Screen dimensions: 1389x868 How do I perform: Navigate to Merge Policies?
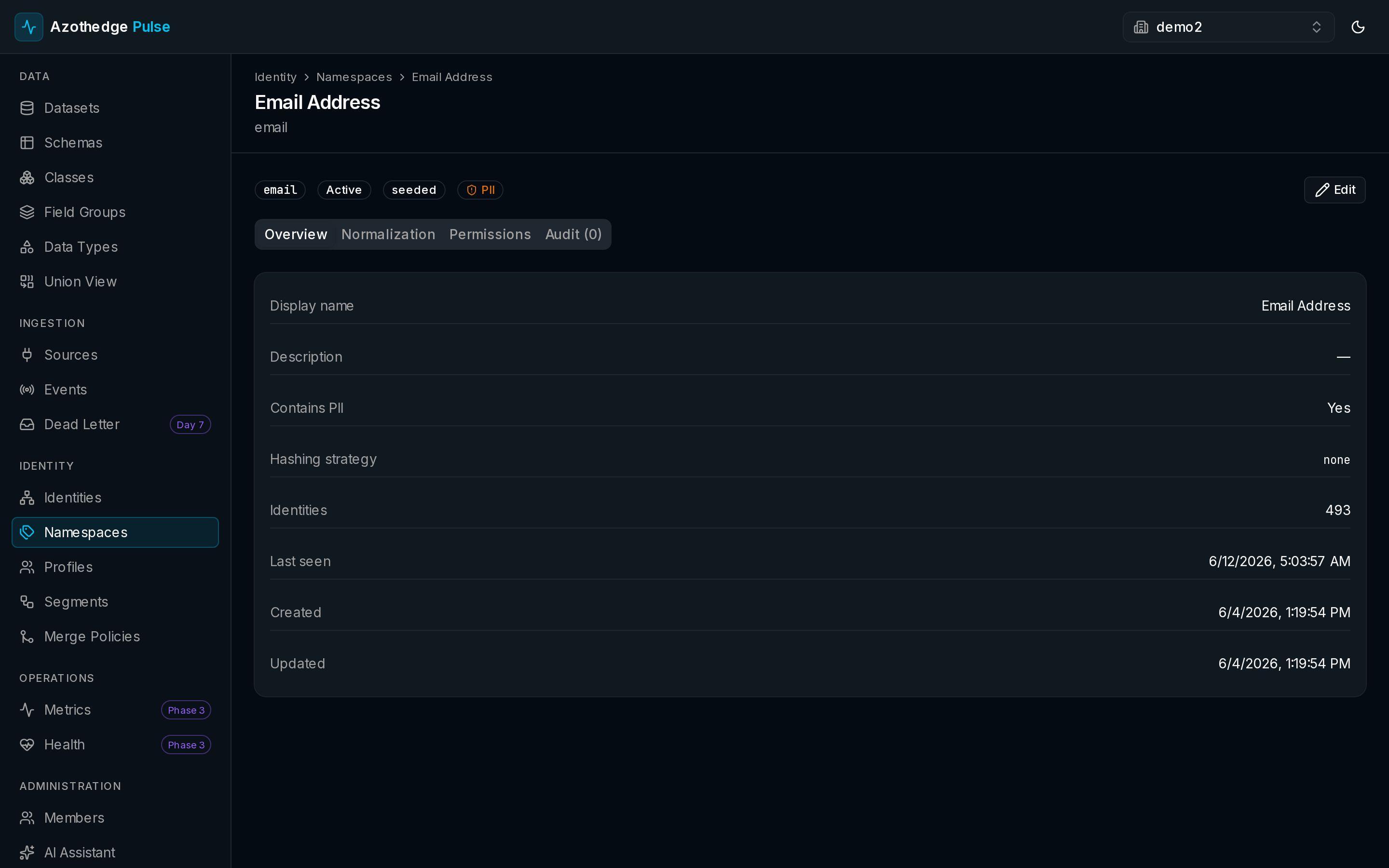(x=115, y=637)
